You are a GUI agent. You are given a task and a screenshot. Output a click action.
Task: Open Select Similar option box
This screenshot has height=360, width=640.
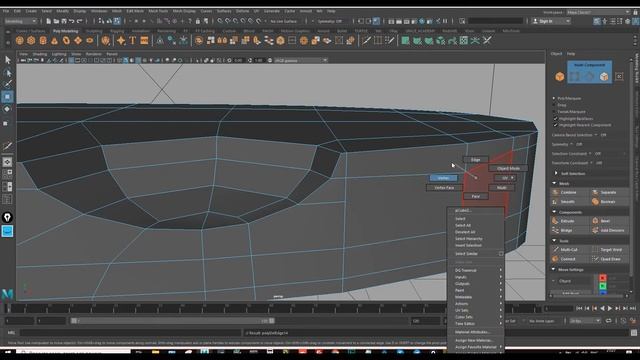tap(501, 254)
